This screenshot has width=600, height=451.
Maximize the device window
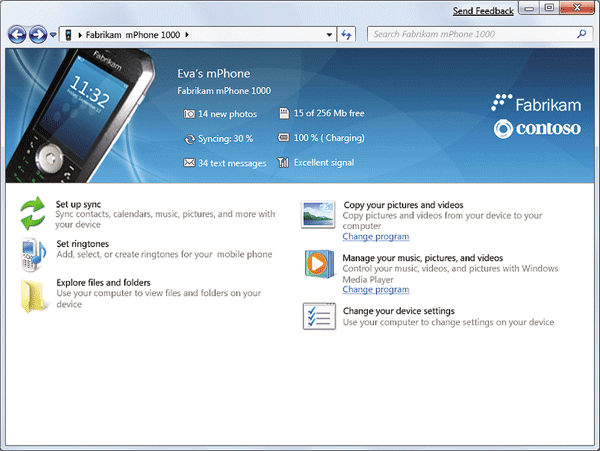(549, 8)
